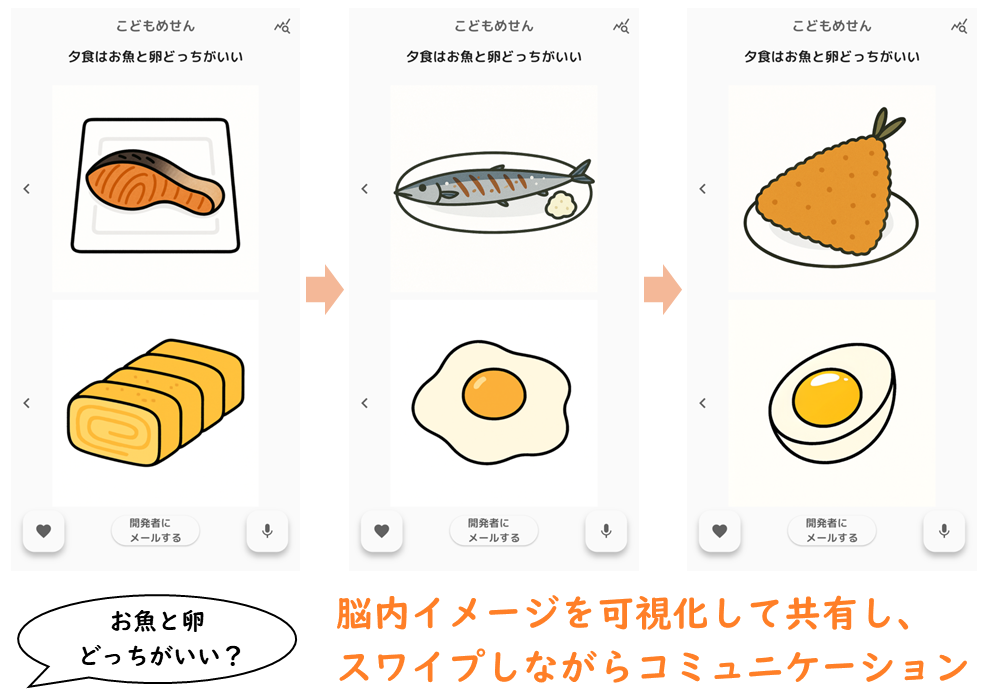The width and height of the screenshot is (988, 698).
Task: Open the search-graph icon atop the left screen
Action: click(282, 26)
